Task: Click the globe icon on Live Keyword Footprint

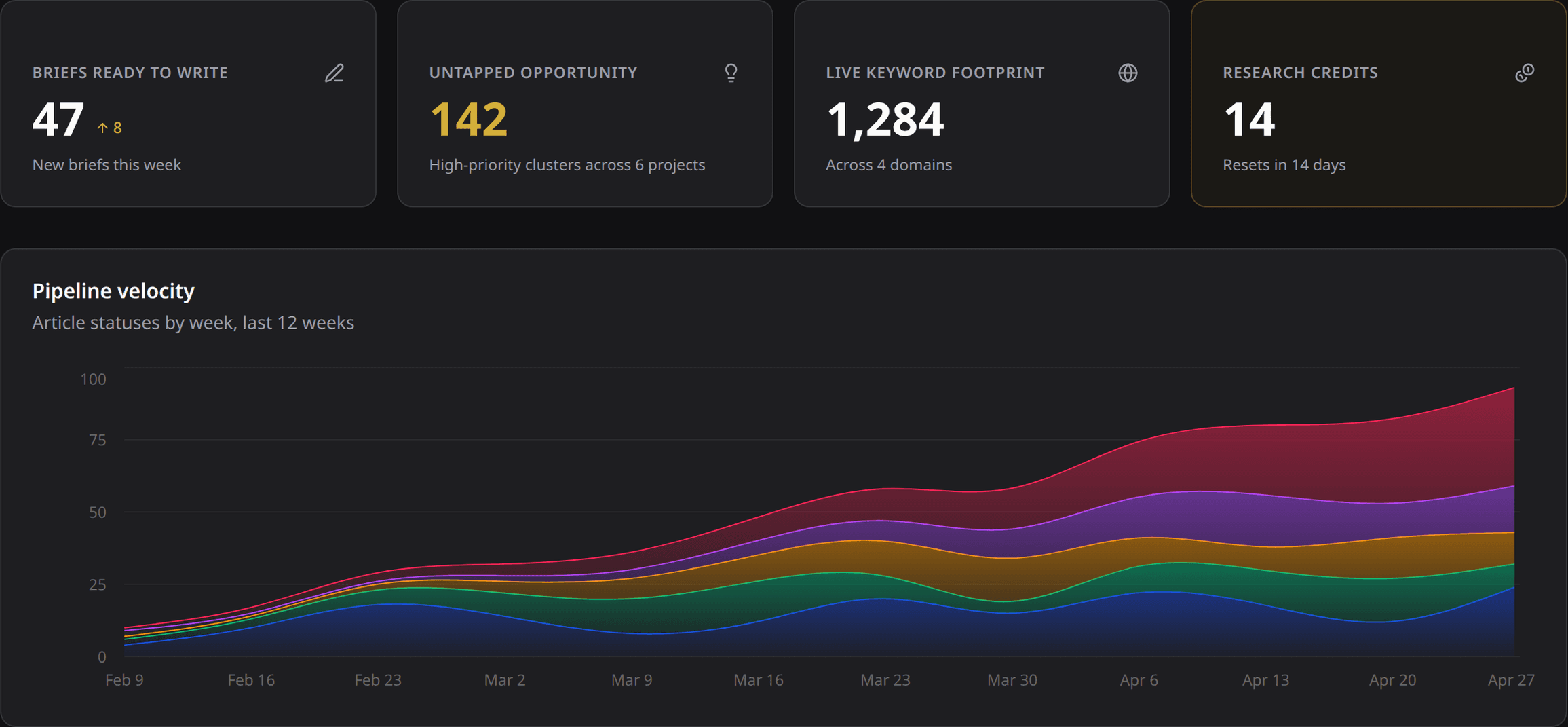Action: click(x=1128, y=73)
